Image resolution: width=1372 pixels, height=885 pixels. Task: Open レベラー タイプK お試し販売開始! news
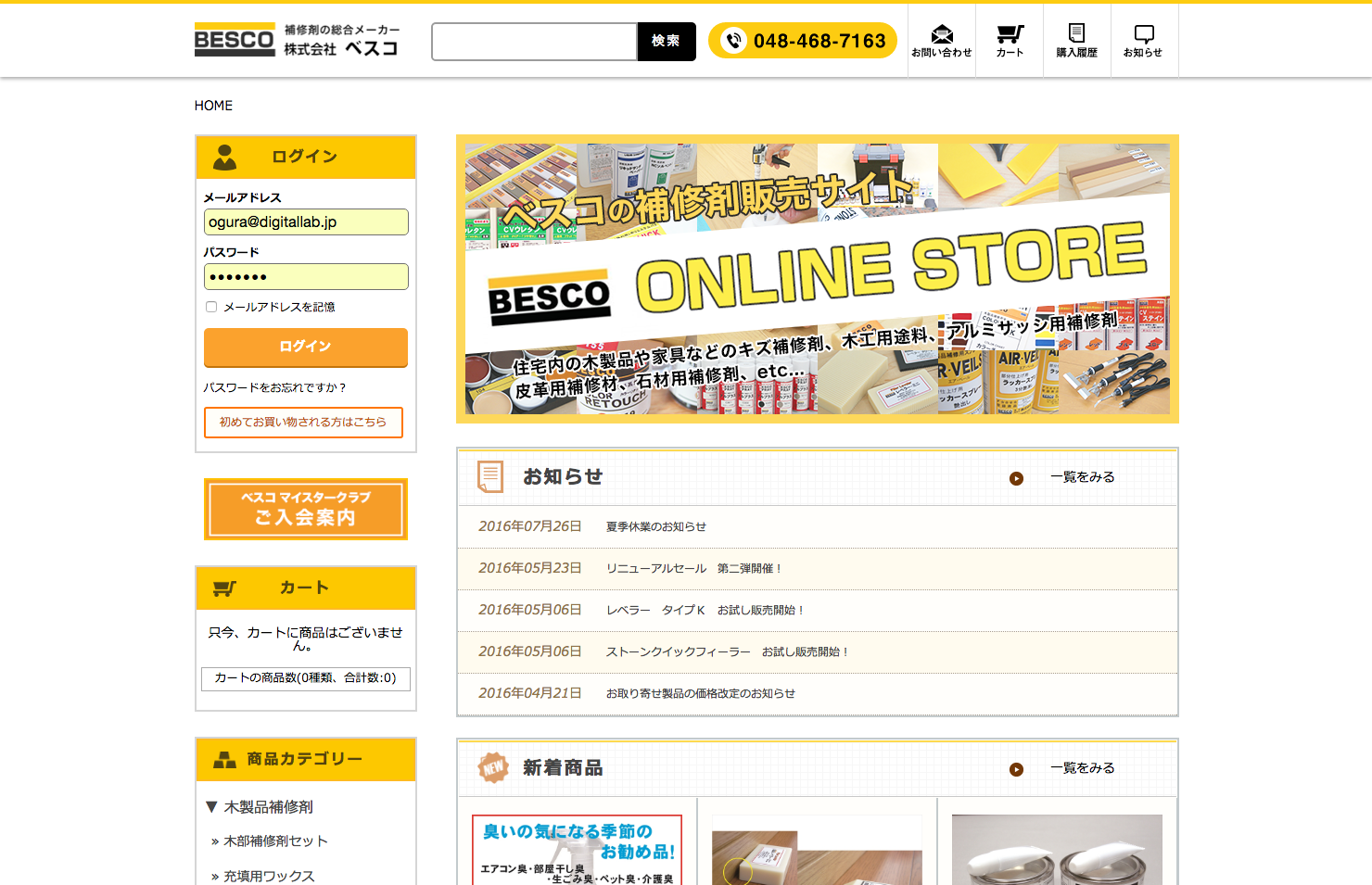point(705,610)
